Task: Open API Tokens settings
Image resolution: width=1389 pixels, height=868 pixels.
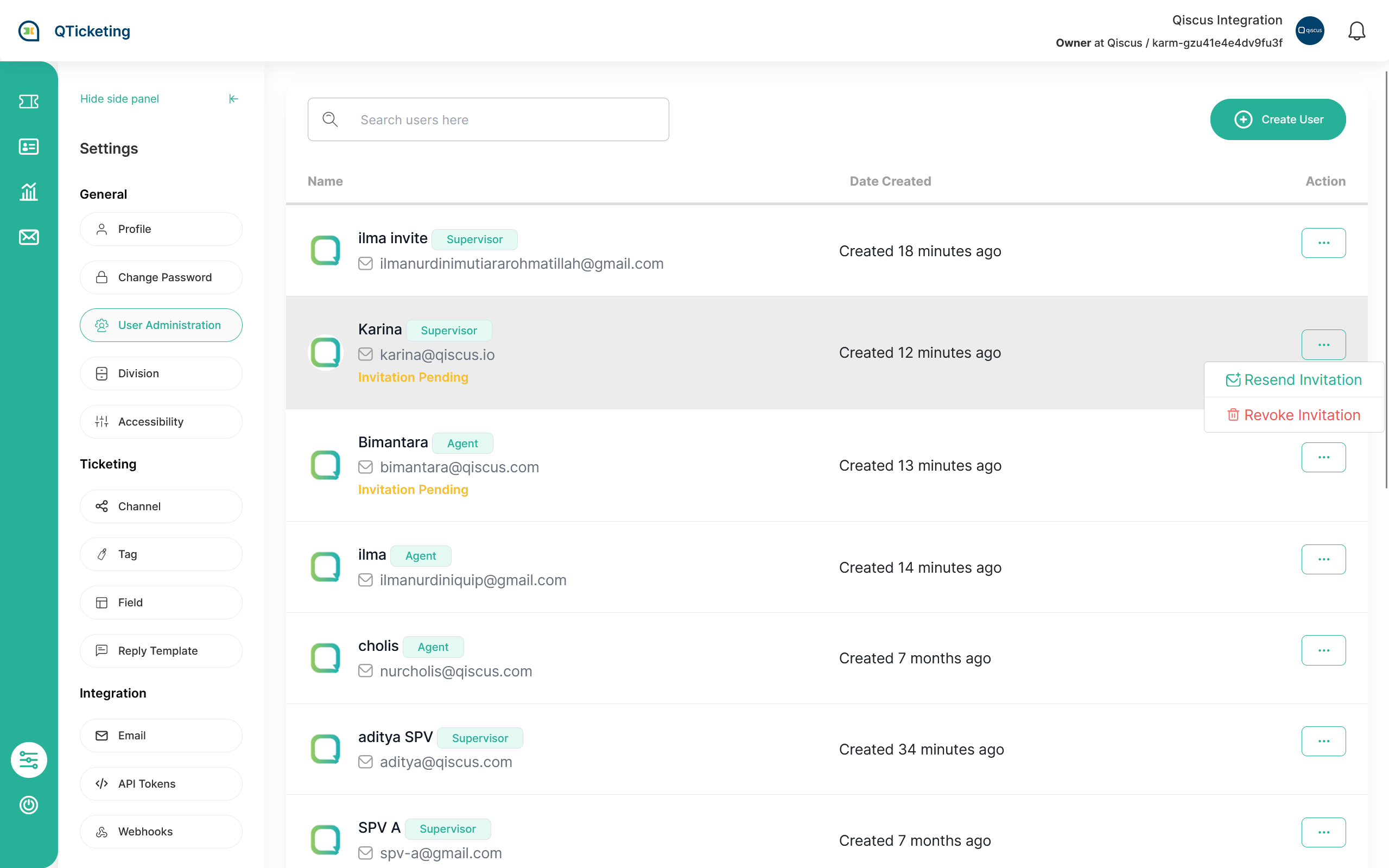Action: point(161,784)
